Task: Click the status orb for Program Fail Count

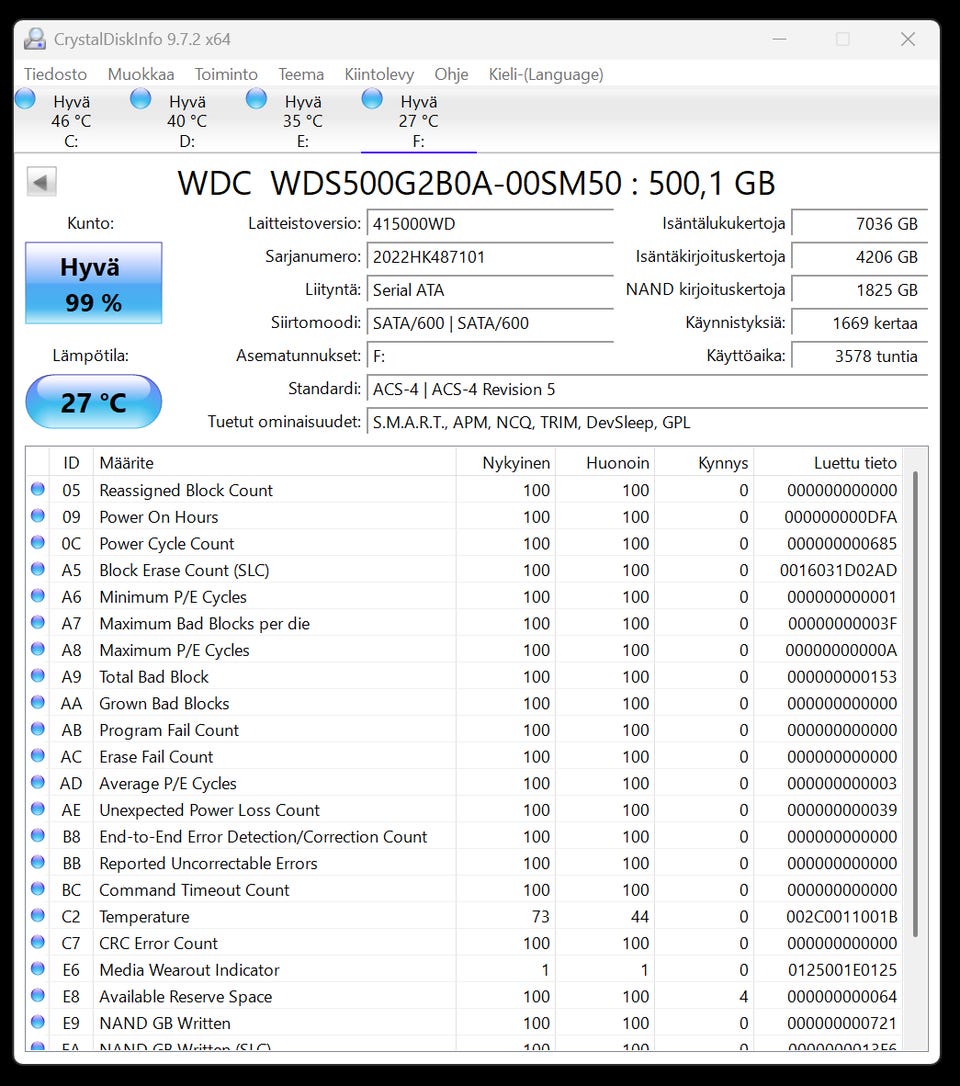Action: tap(38, 729)
